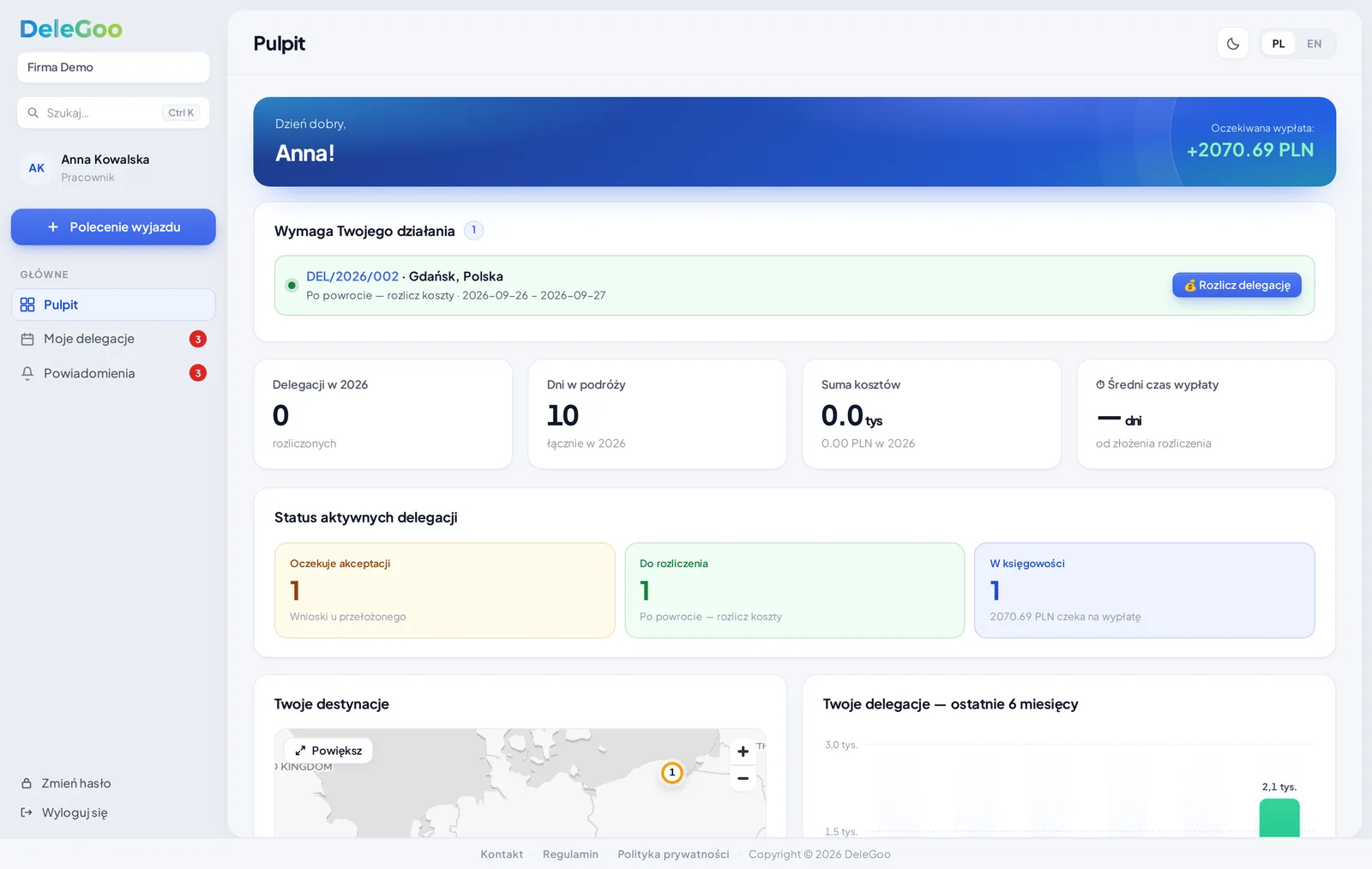The height and width of the screenshot is (869, 1372).
Task: Zoom out on the destinations map
Action: [x=743, y=779]
